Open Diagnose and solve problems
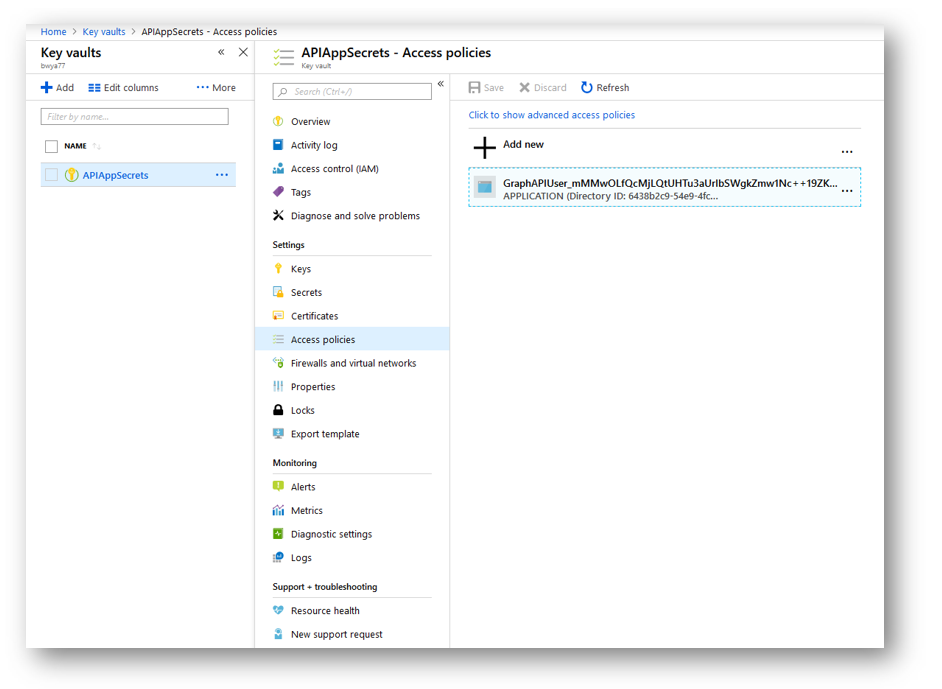 point(356,216)
